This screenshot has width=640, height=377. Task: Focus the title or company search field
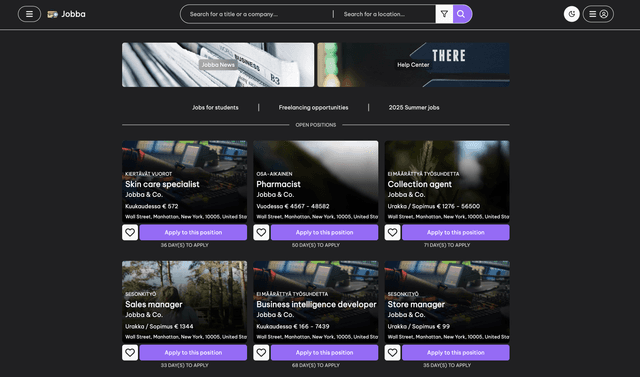point(258,14)
